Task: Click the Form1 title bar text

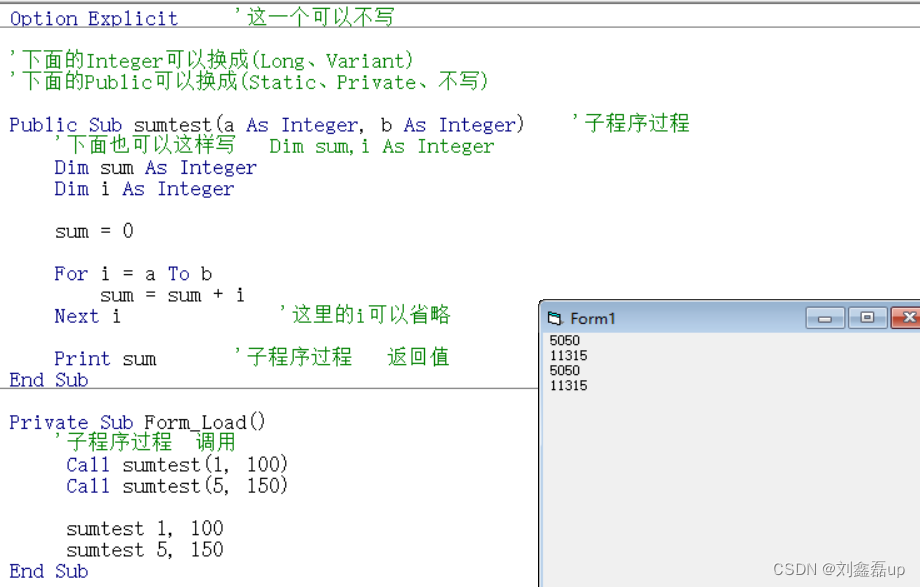Action: click(x=593, y=319)
